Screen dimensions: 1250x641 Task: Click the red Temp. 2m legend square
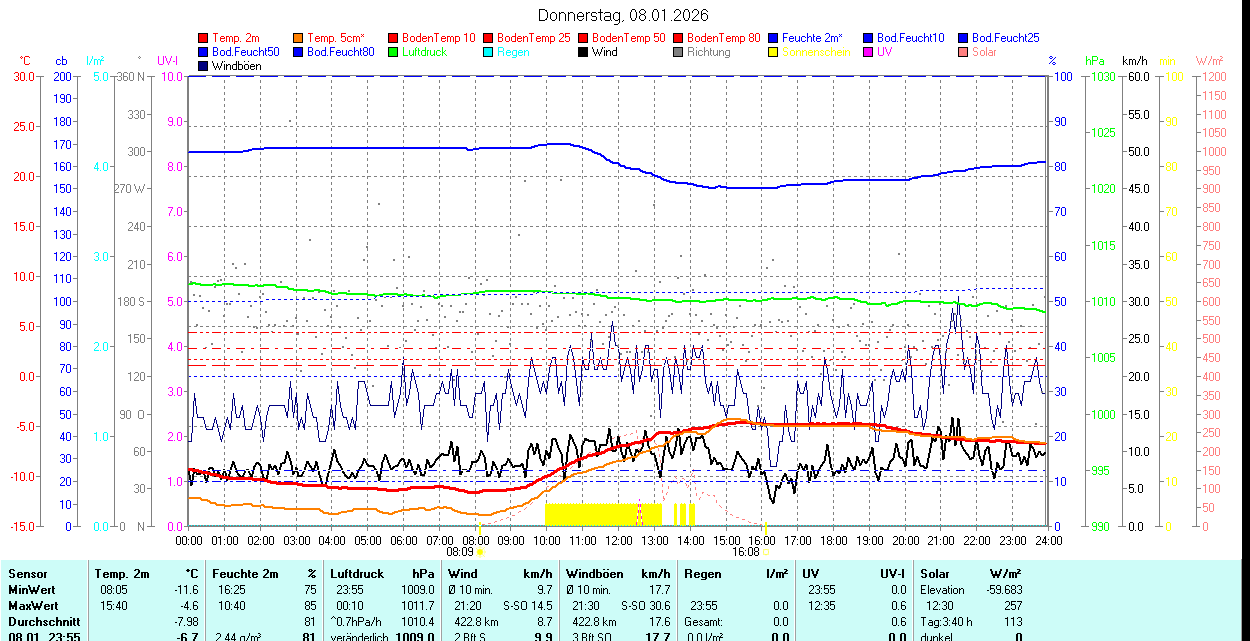[x=203, y=38]
